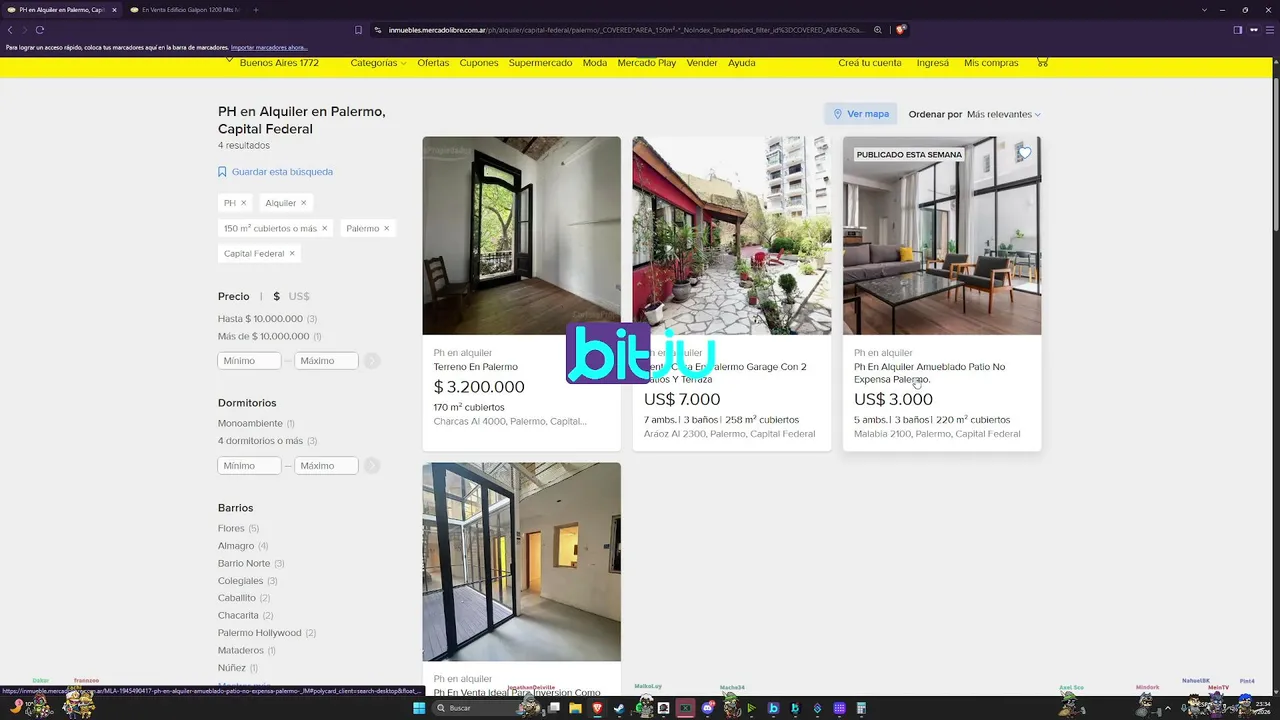Select the Mataderos neighborhood filter

click(x=247, y=650)
